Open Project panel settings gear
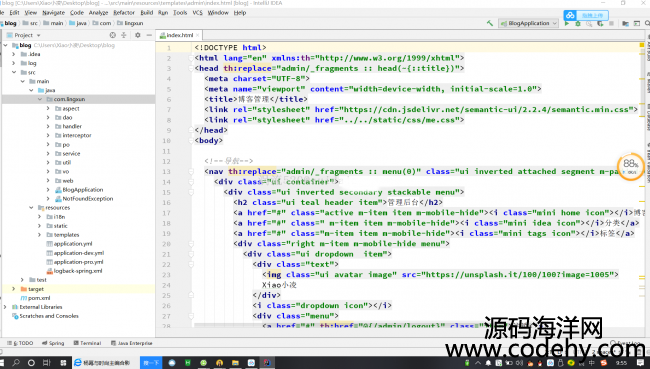Viewport: 650px width, 369px height. click(138, 35)
